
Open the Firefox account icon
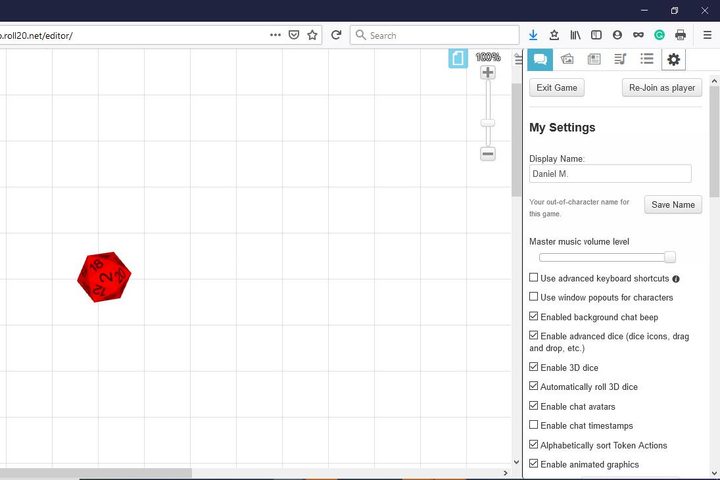click(x=618, y=35)
